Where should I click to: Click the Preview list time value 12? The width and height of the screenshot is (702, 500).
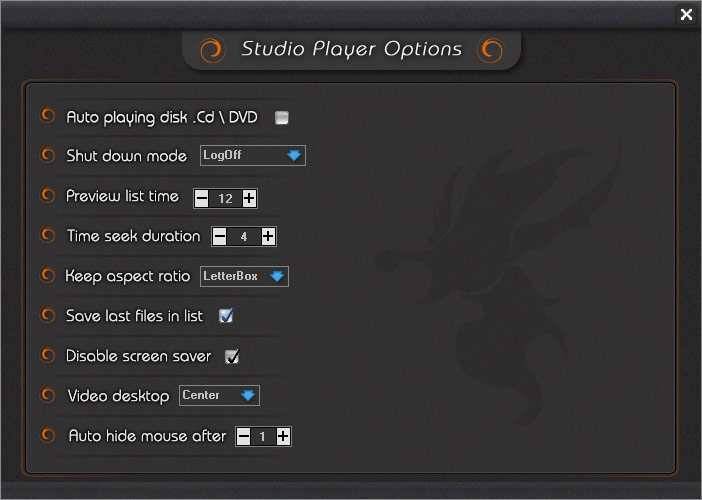coord(225,198)
